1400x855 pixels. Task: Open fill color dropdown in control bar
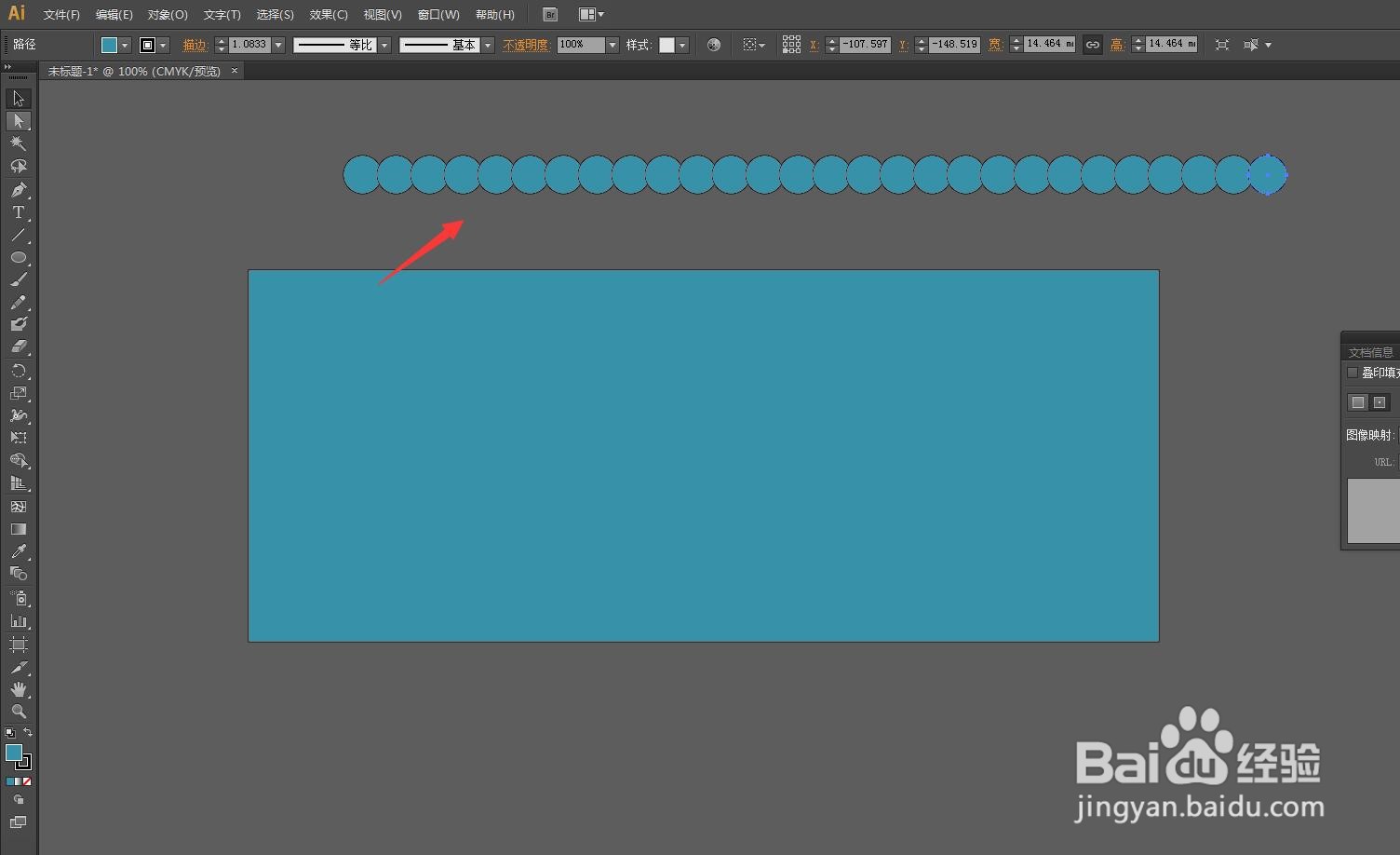[x=125, y=45]
